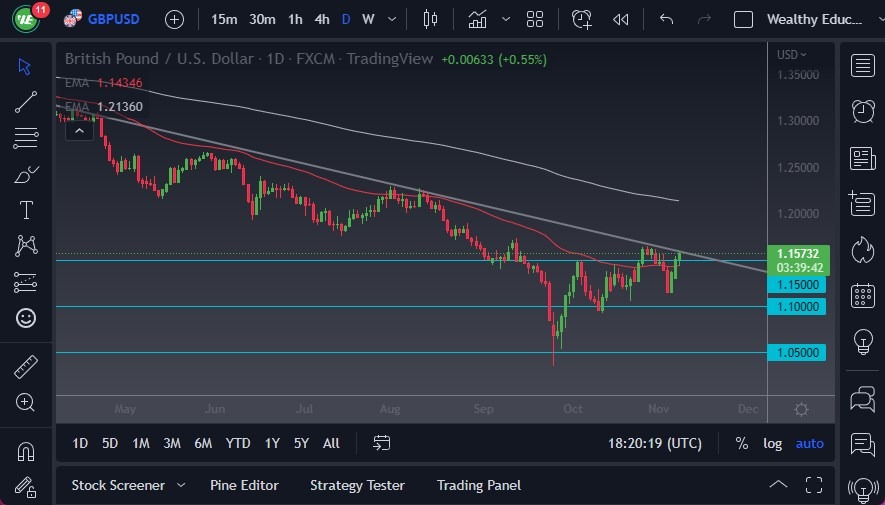
Task: Click the GBPUSD symbol search button
Action: point(101,19)
